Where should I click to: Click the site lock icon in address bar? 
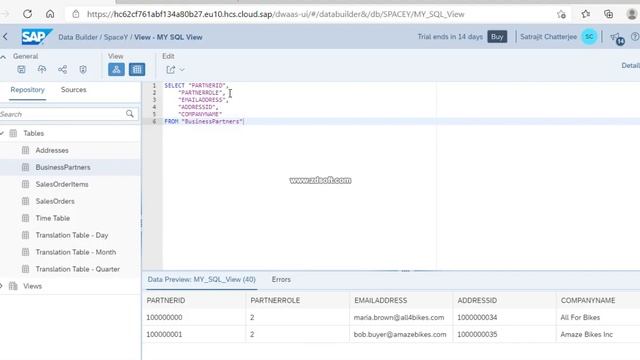click(76, 14)
